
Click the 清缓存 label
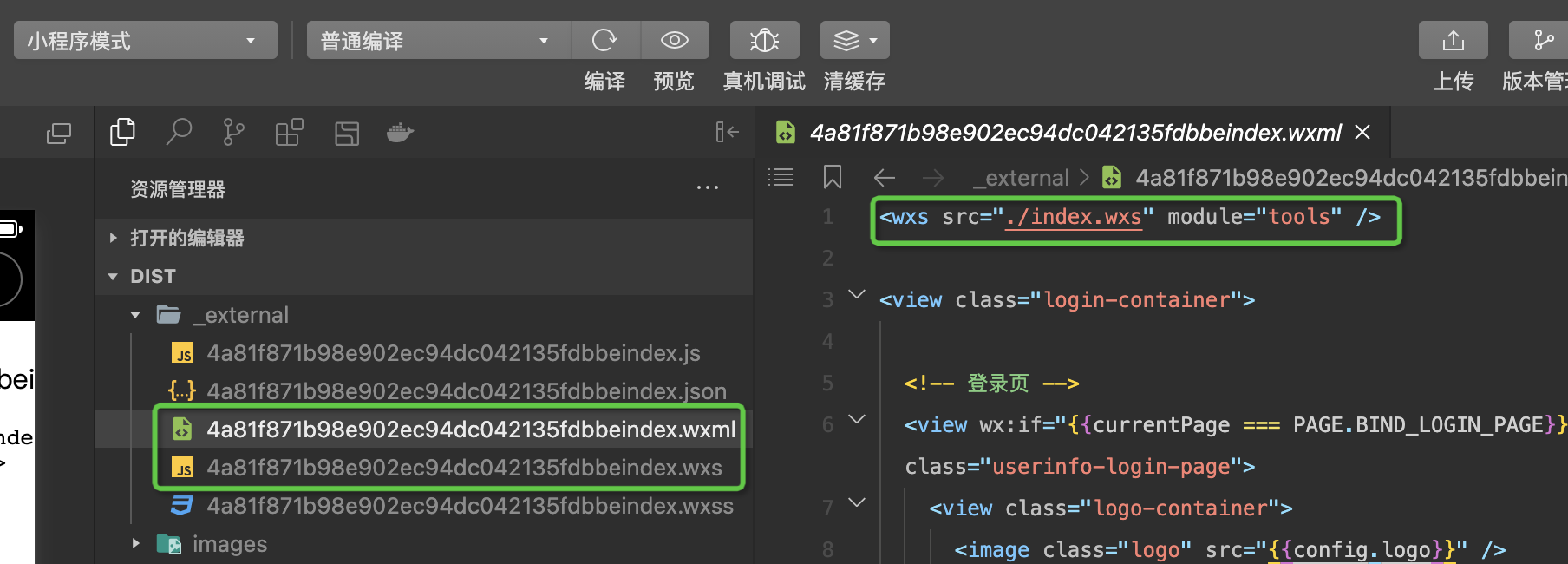(854, 82)
